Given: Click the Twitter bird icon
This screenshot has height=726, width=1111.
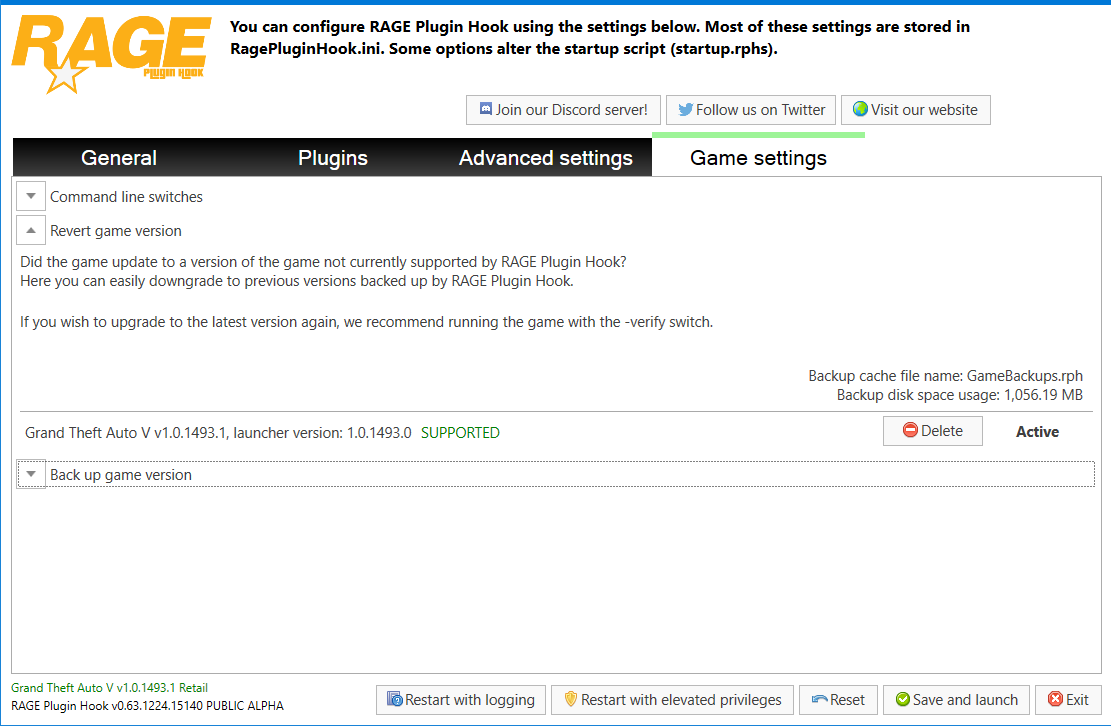Looking at the screenshot, I should click(685, 110).
